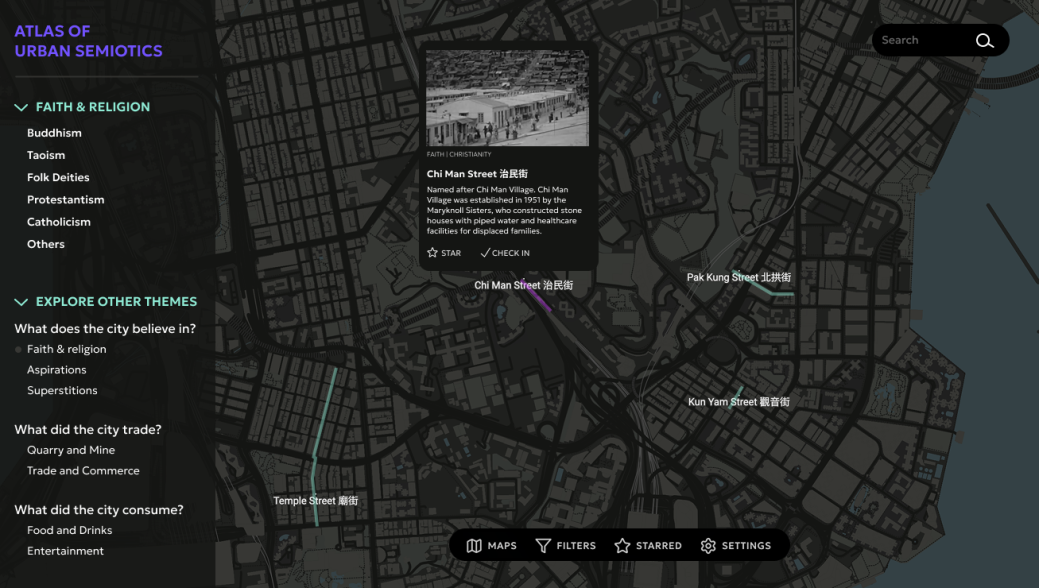Focus the Search input field

pyautogui.click(x=924, y=40)
